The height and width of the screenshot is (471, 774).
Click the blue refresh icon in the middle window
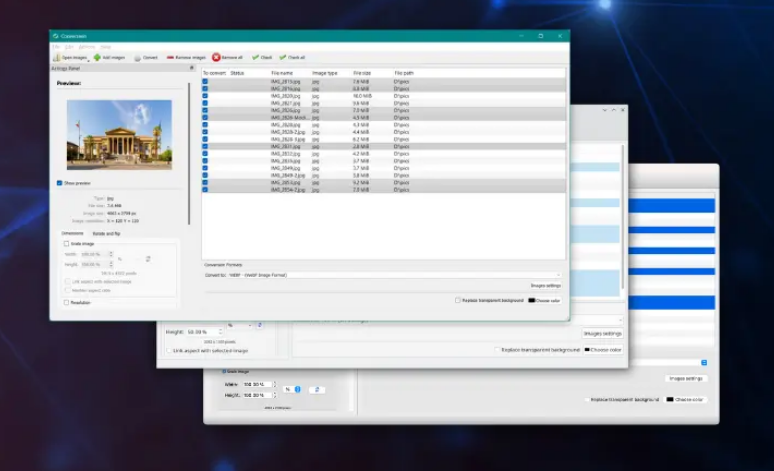coord(260,325)
